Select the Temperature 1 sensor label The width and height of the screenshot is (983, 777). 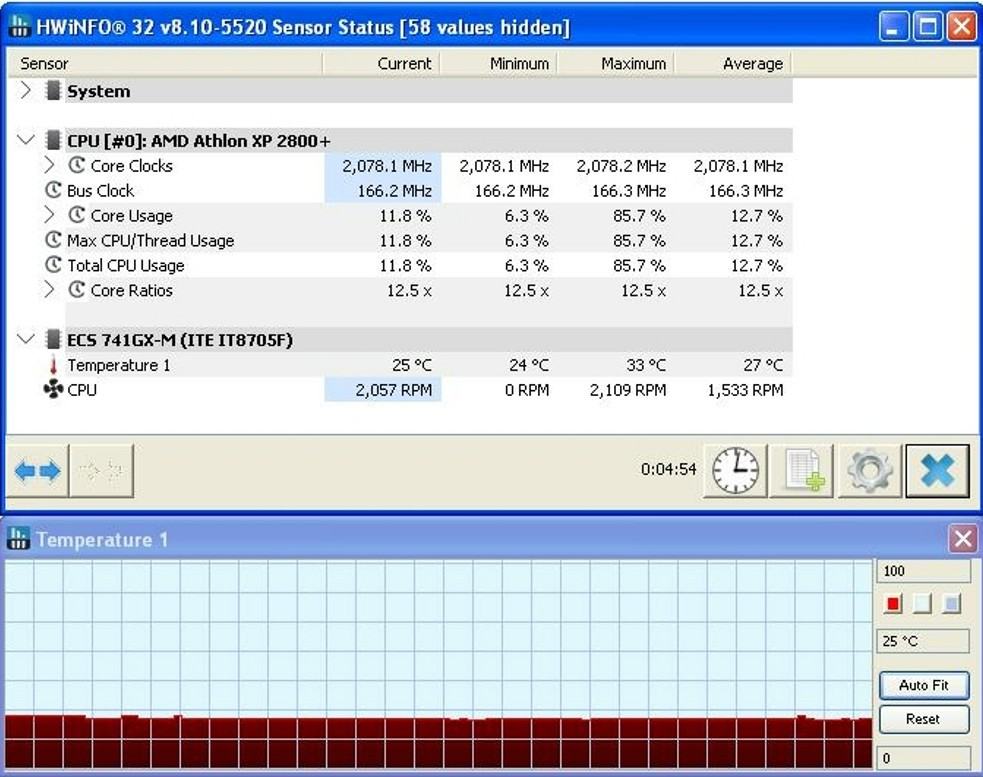point(118,365)
